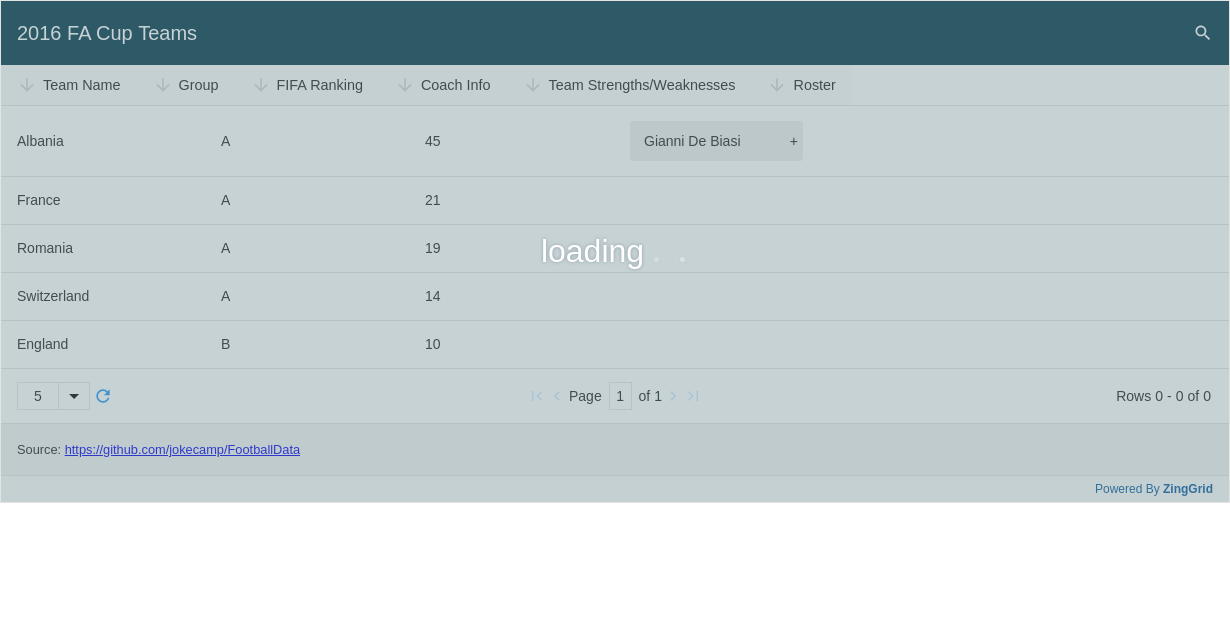Sort by Team Name arrow icon

pyautogui.click(x=27, y=85)
